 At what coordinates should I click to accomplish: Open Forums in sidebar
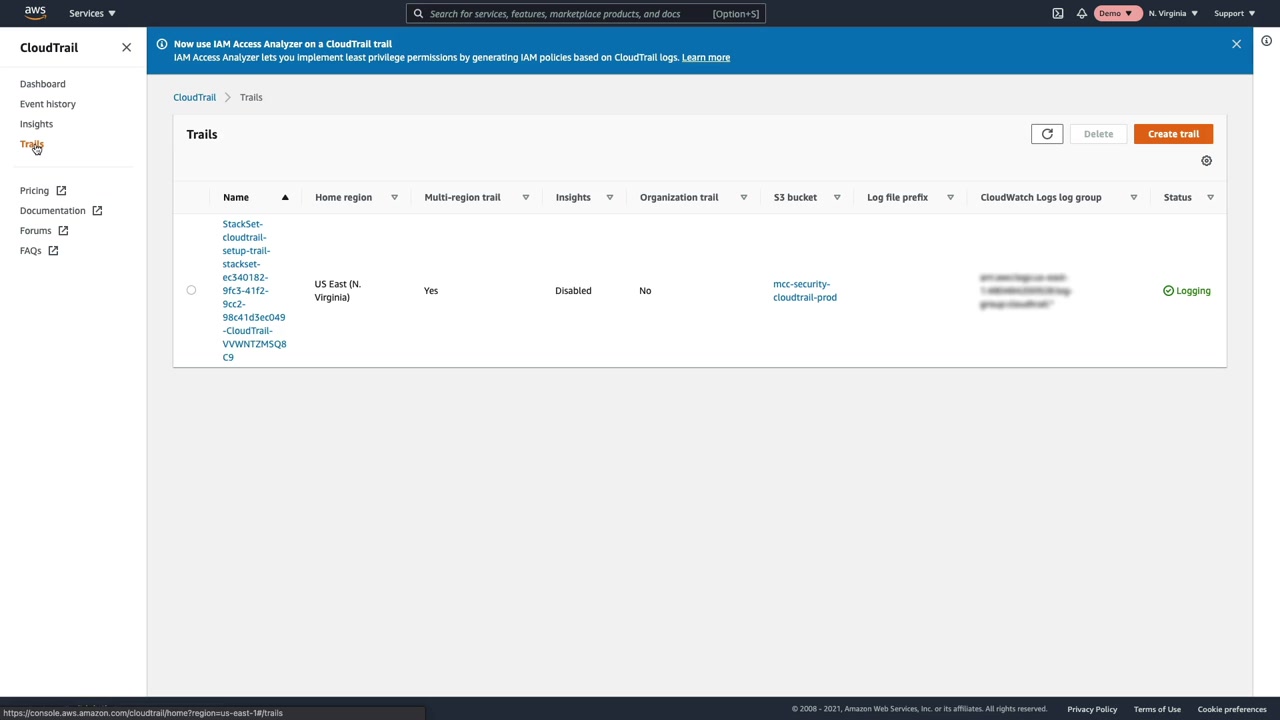click(x=35, y=230)
